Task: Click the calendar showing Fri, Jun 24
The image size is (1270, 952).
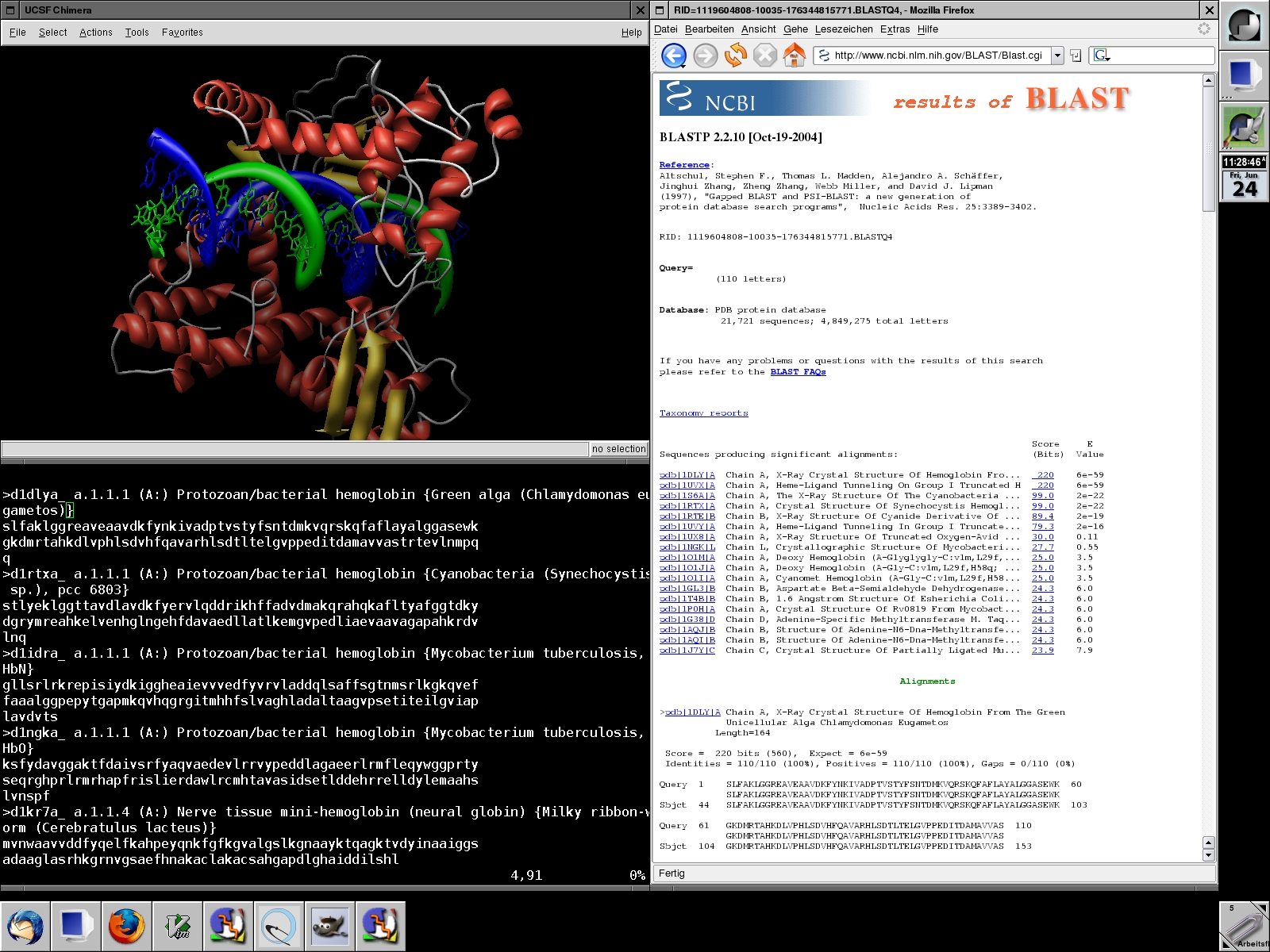Action: tap(1245, 185)
